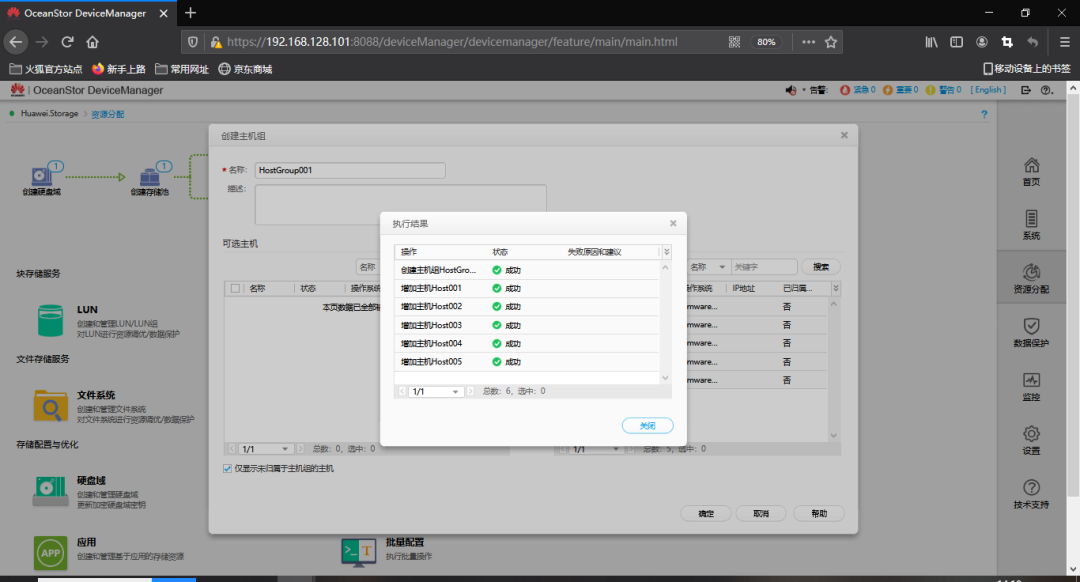The width and height of the screenshot is (1080, 582).
Task: Close the 执行结果 dialog with X
Action: pyautogui.click(x=673, y=223)
